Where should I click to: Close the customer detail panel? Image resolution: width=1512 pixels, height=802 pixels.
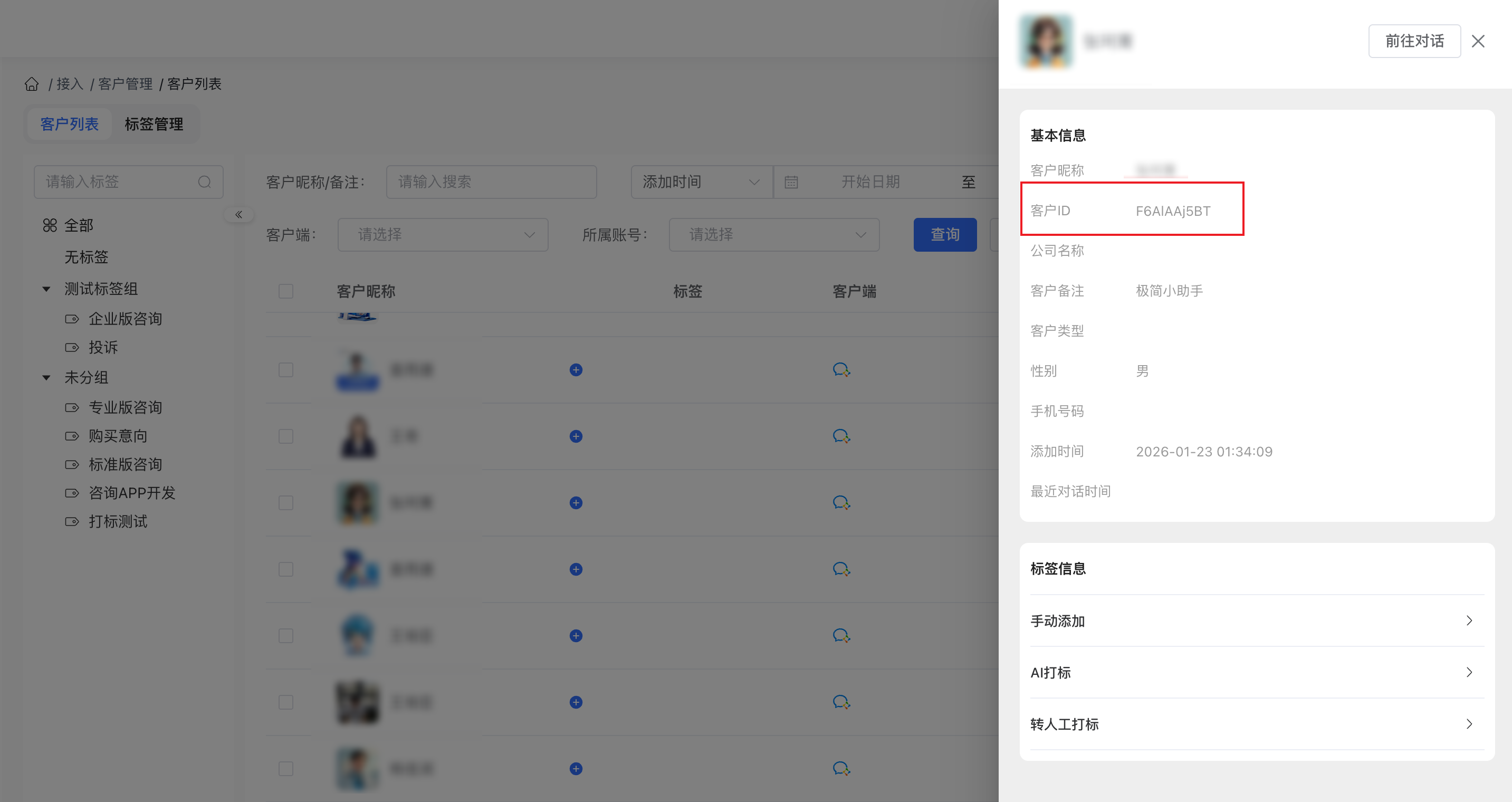click(x=1478, y=41)
